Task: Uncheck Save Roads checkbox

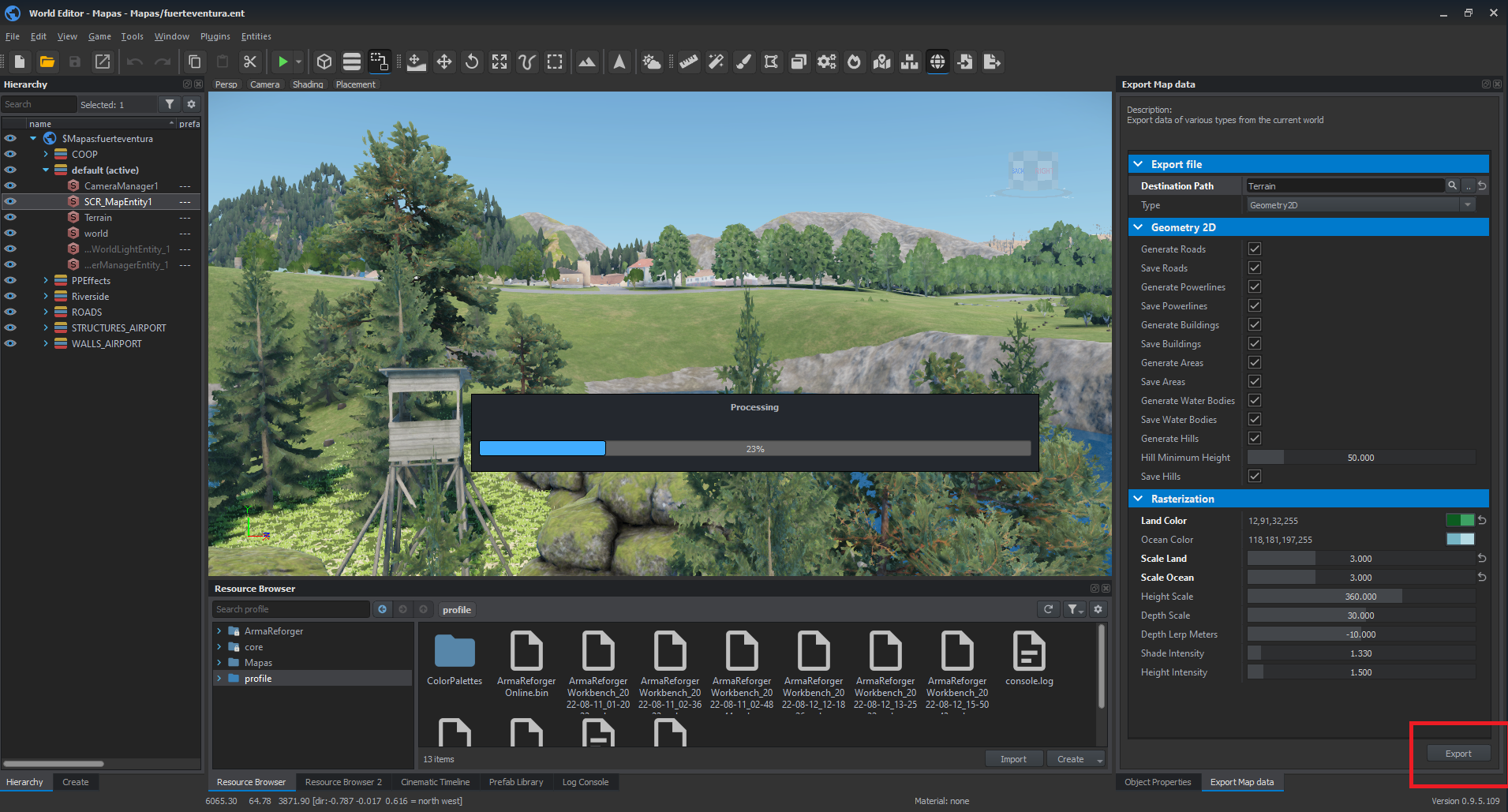Action: pos(1255,268)
